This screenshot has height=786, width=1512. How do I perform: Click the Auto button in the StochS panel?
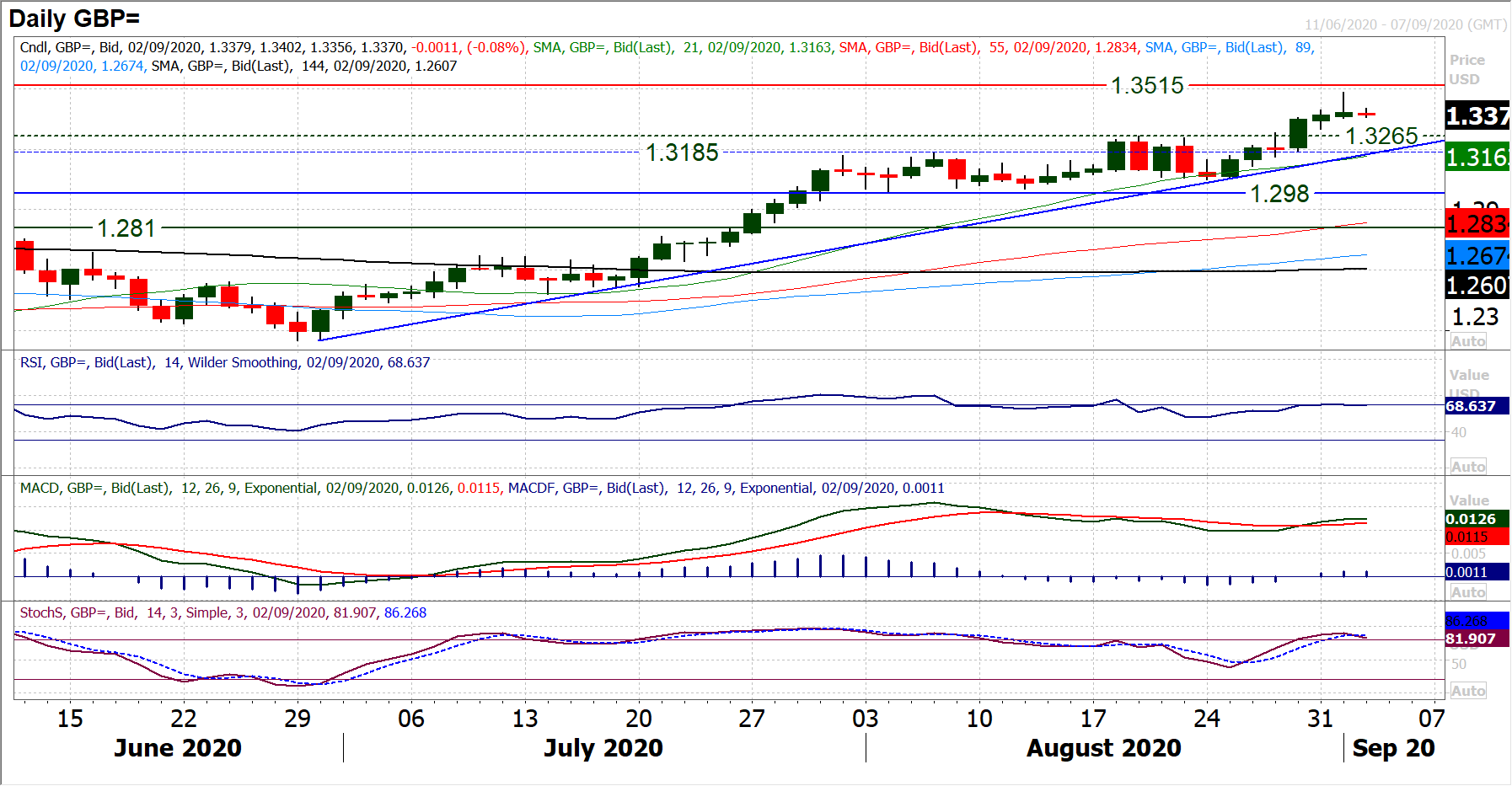[1467, 691]
